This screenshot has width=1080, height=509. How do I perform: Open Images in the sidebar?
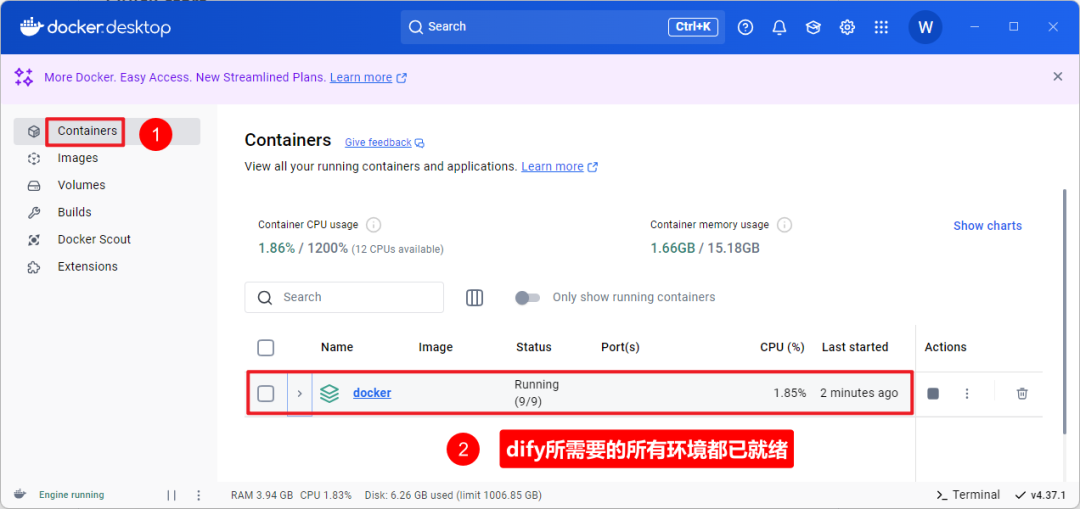[x=107, y=158]
